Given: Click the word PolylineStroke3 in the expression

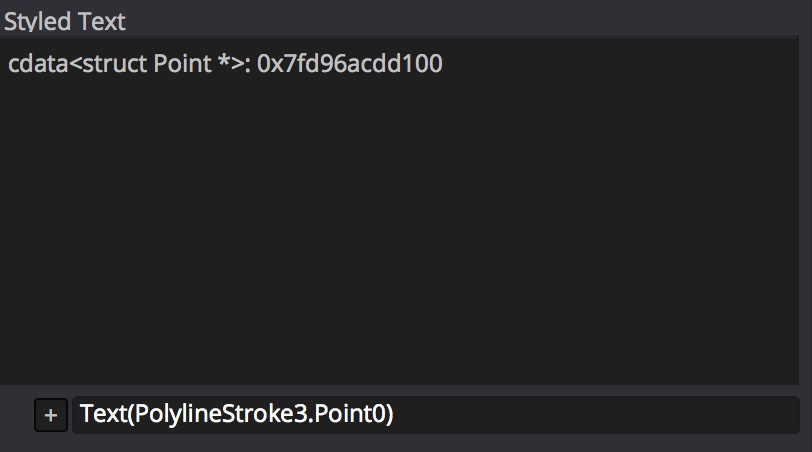Looking at the screenshot, I should pos(222,414).
